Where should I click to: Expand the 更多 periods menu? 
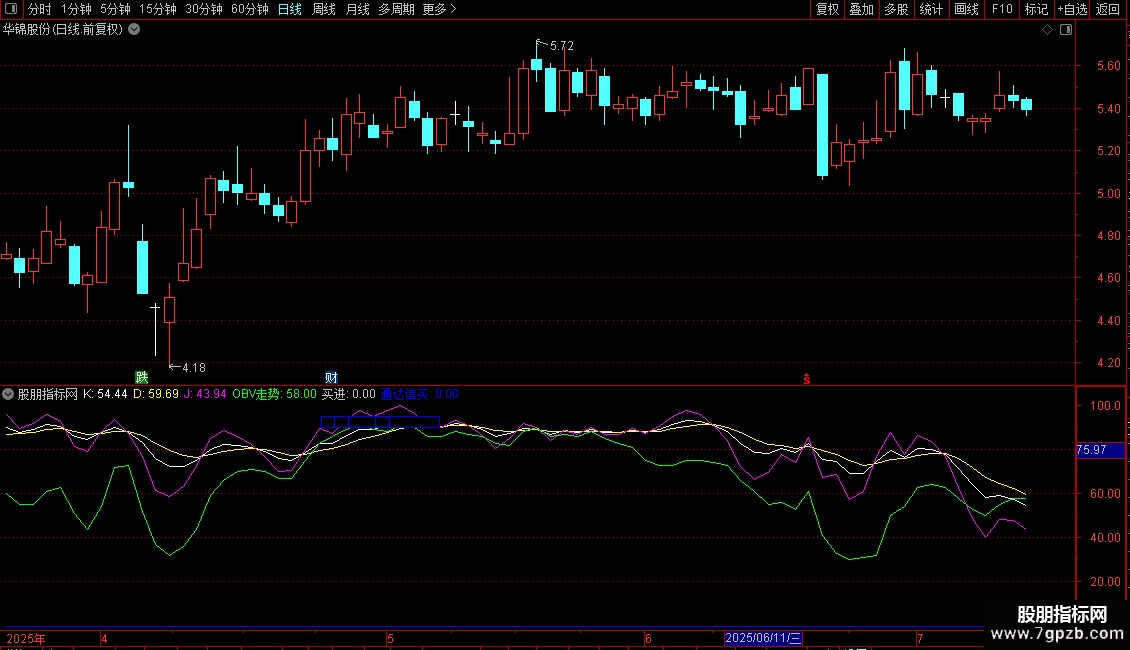(440, 9)
